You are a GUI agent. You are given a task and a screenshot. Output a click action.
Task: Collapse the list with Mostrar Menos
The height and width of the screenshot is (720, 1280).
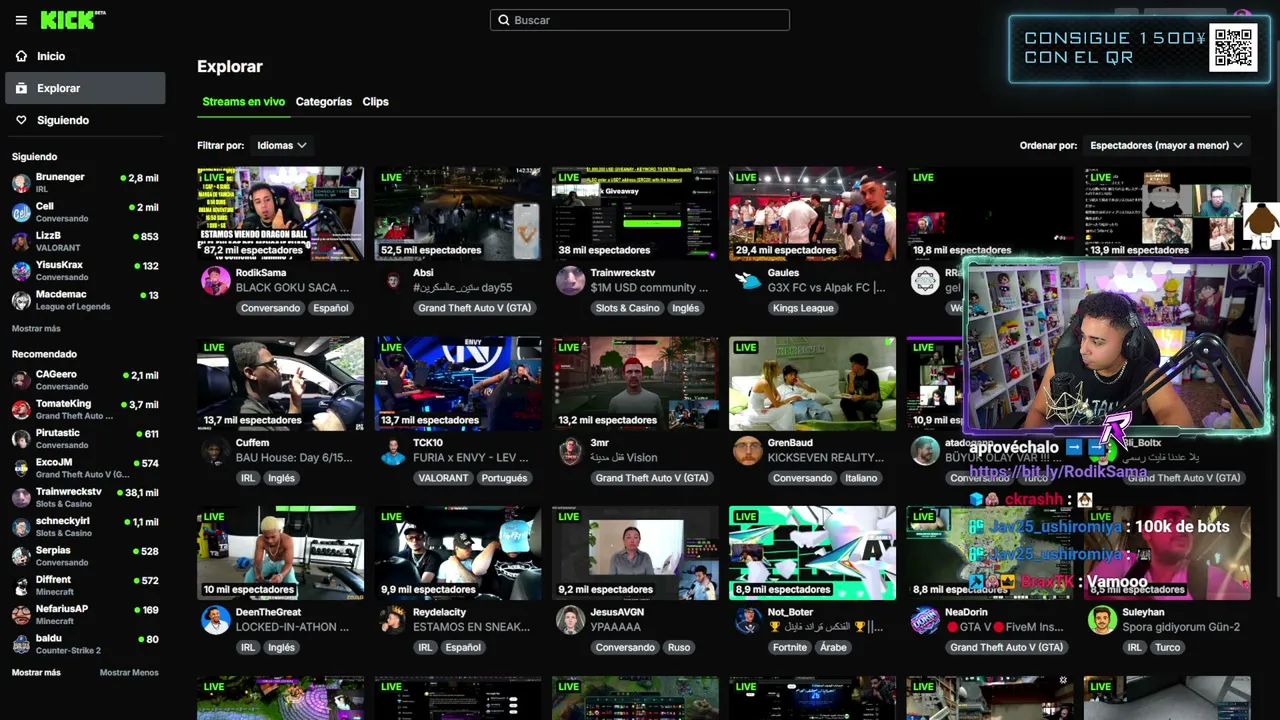[x=129, y=673]
